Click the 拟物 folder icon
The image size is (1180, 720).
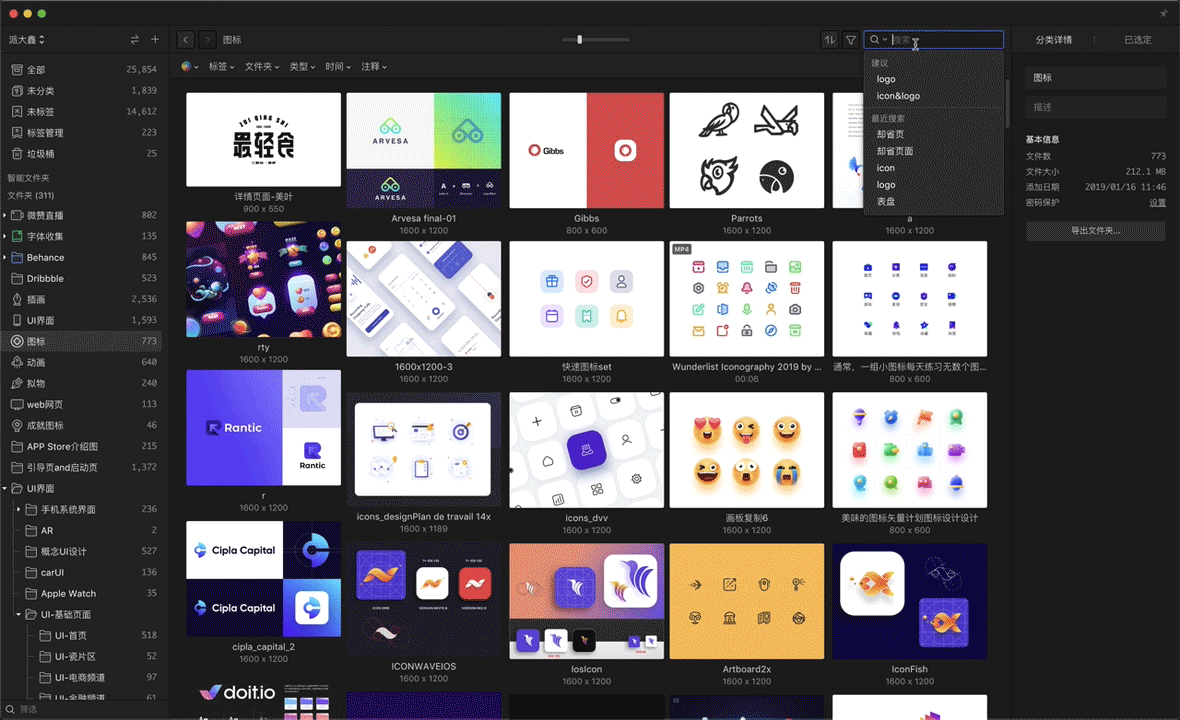17,383
